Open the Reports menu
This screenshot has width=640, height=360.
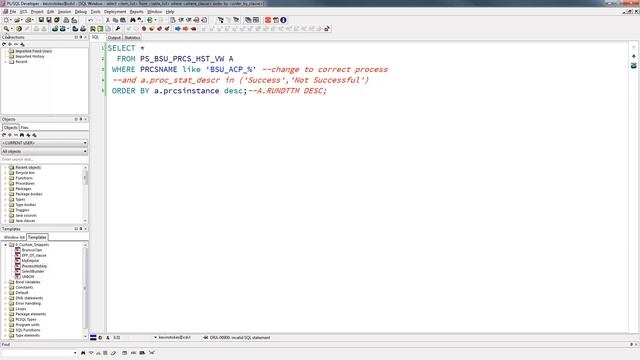point(137,12)
